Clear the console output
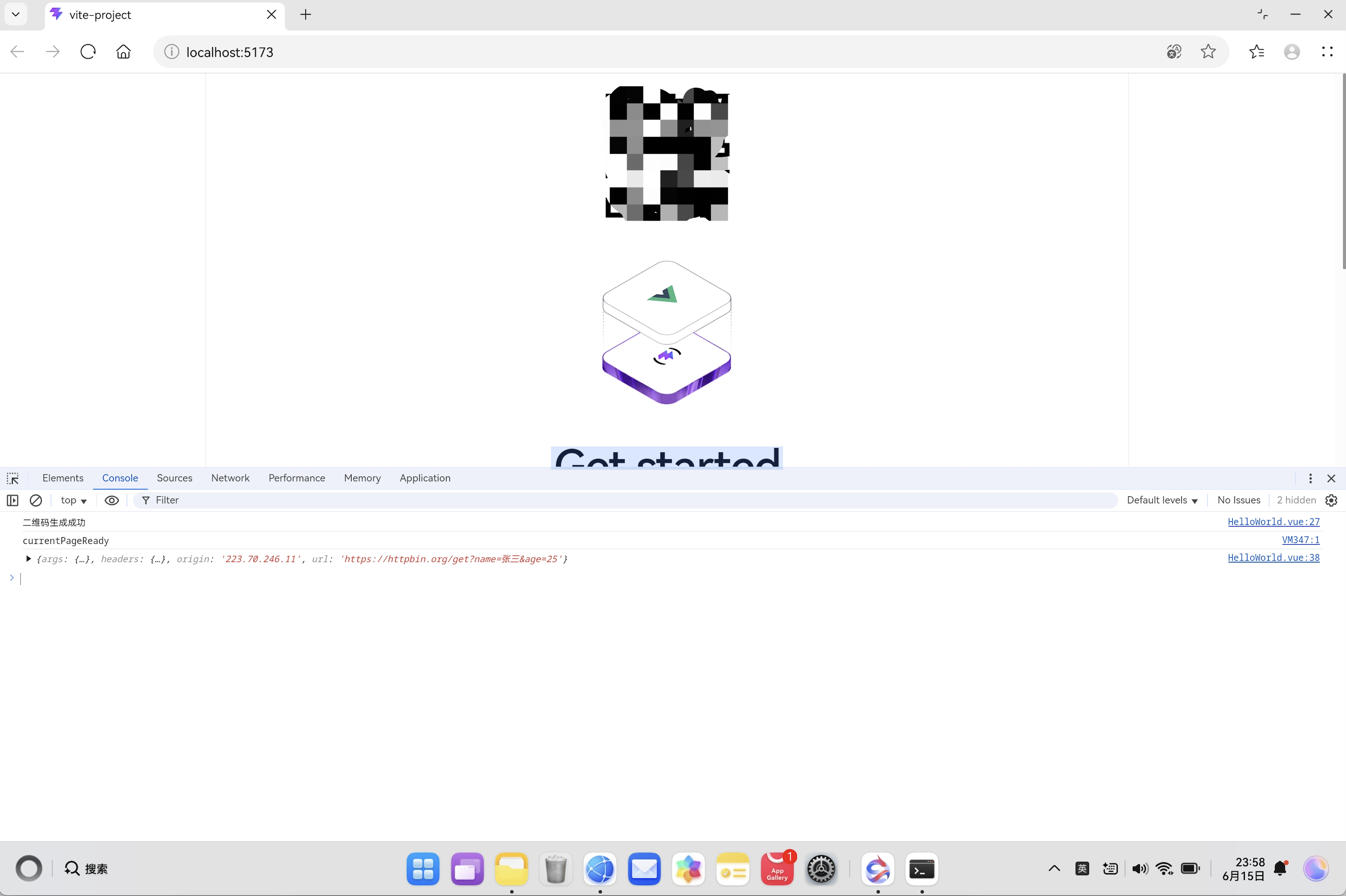1346x896 pixels. click(x=35, y=500)
